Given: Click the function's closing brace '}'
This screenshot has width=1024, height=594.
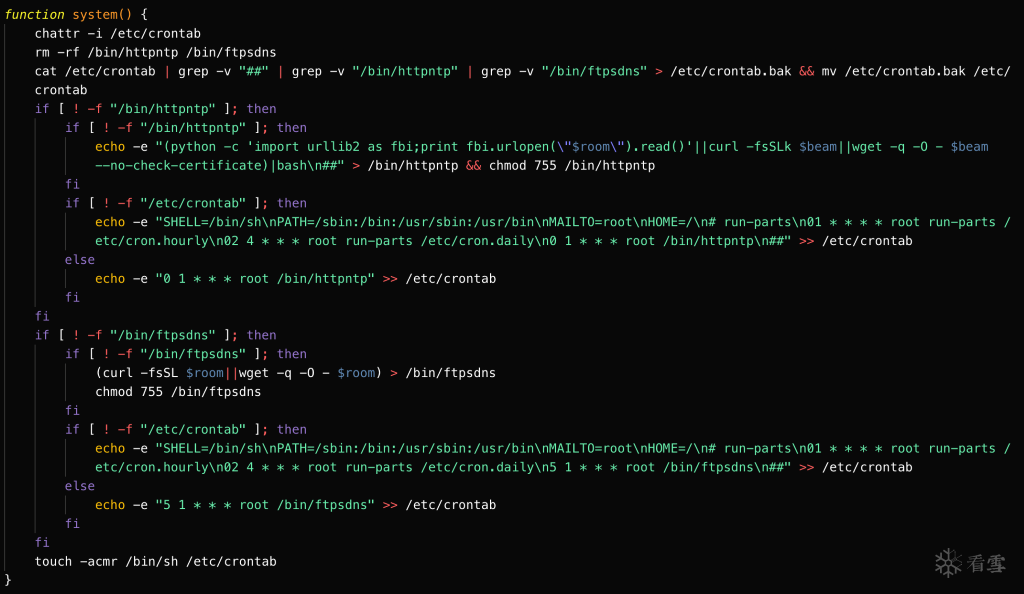Looking at the screenshot, I should click(x=8, y=580).
